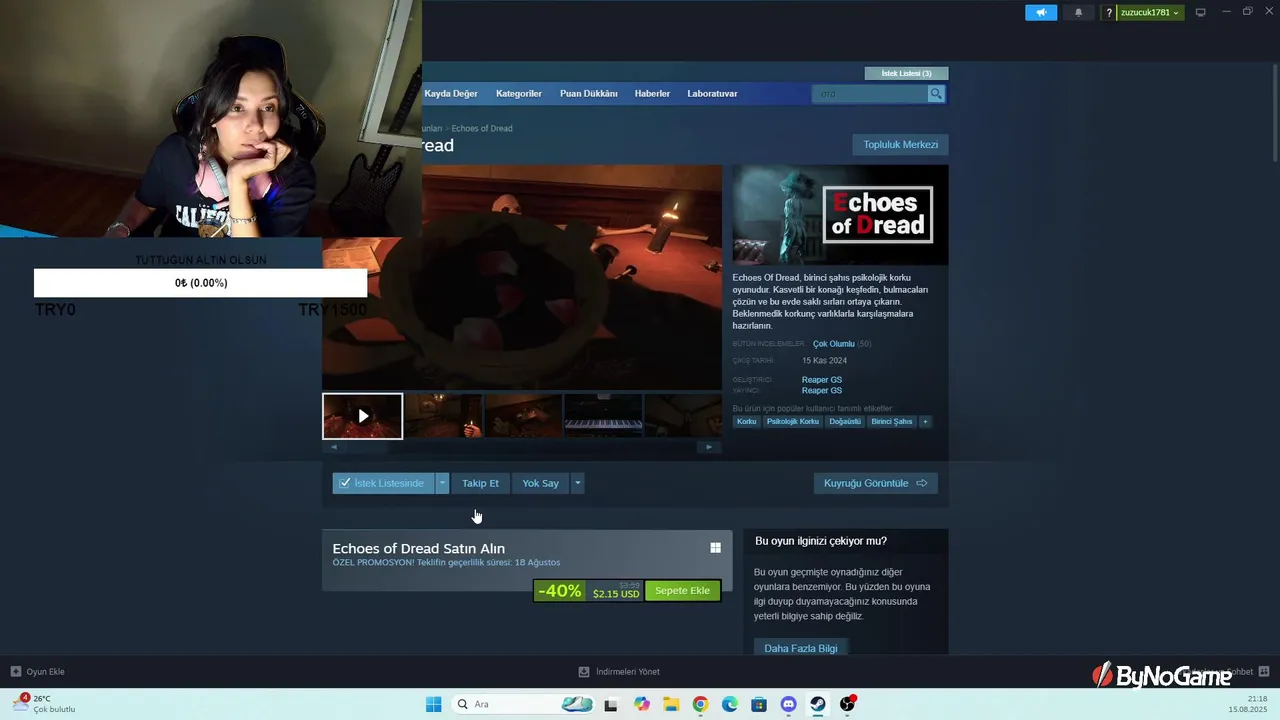Open the notifications bell icon
This screenshot has width=1280, height=720.
pos(1078,13)
